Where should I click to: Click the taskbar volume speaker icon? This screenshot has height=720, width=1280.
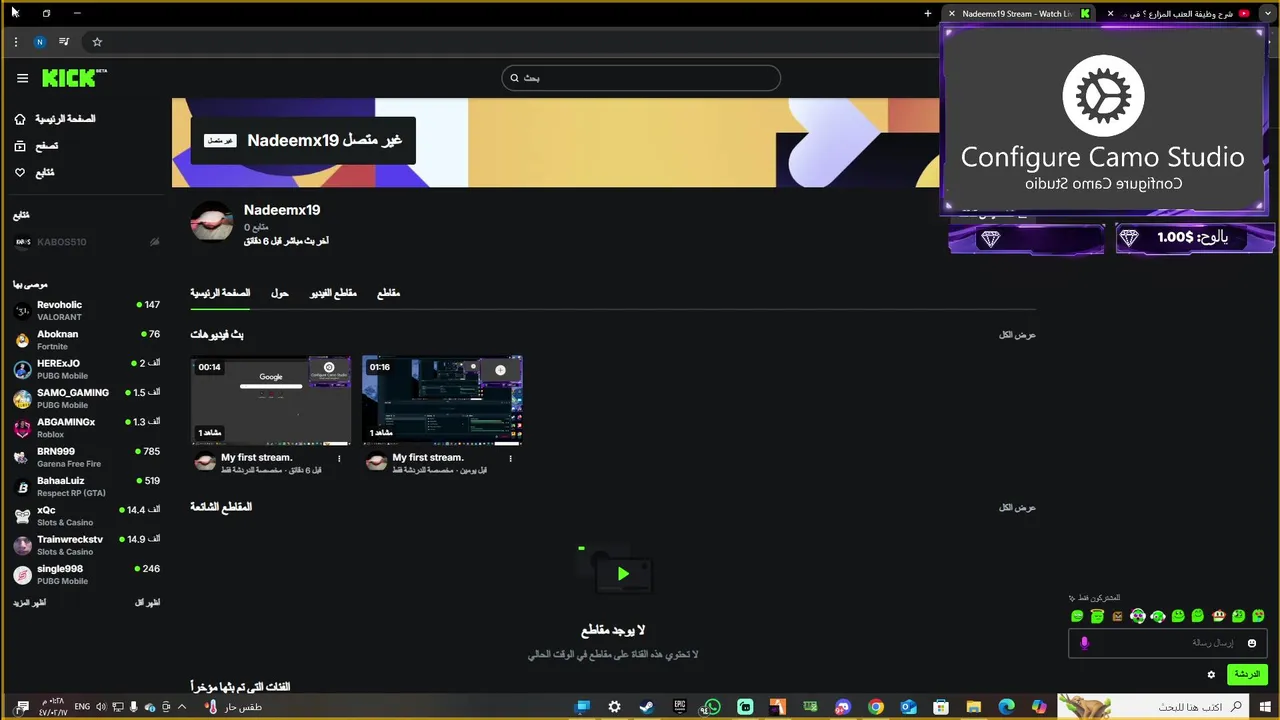click(x=101, y=707)
